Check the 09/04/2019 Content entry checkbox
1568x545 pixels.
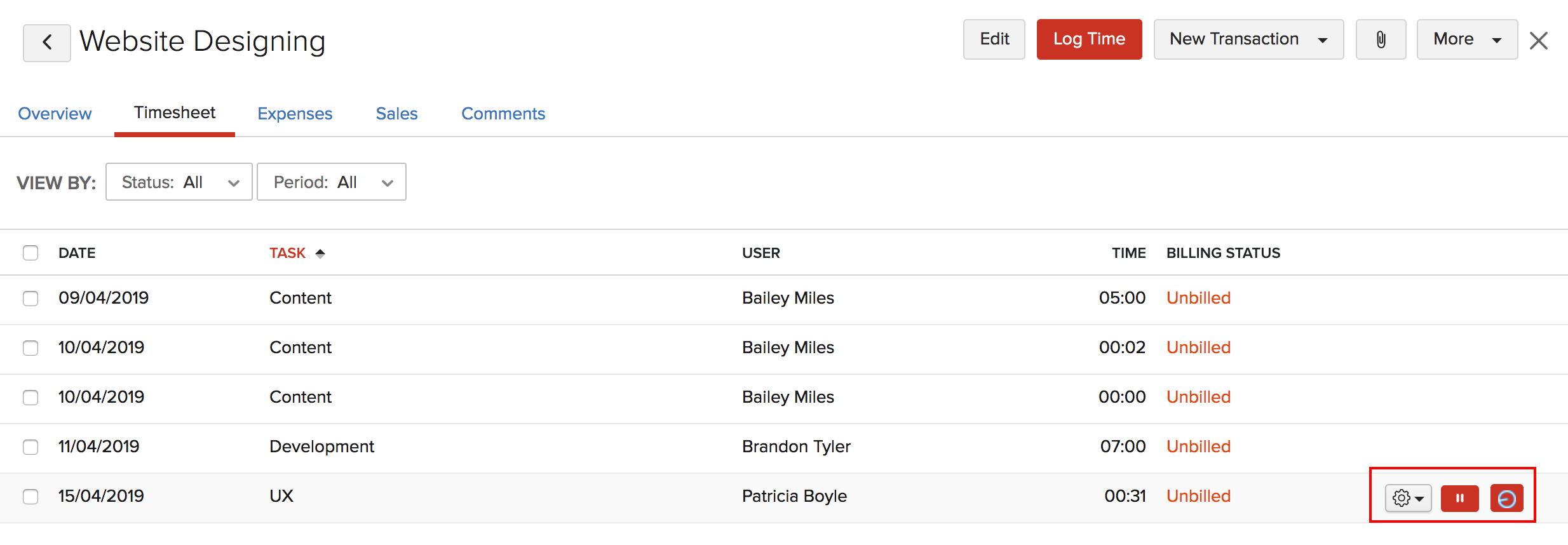tap(30, 299)
